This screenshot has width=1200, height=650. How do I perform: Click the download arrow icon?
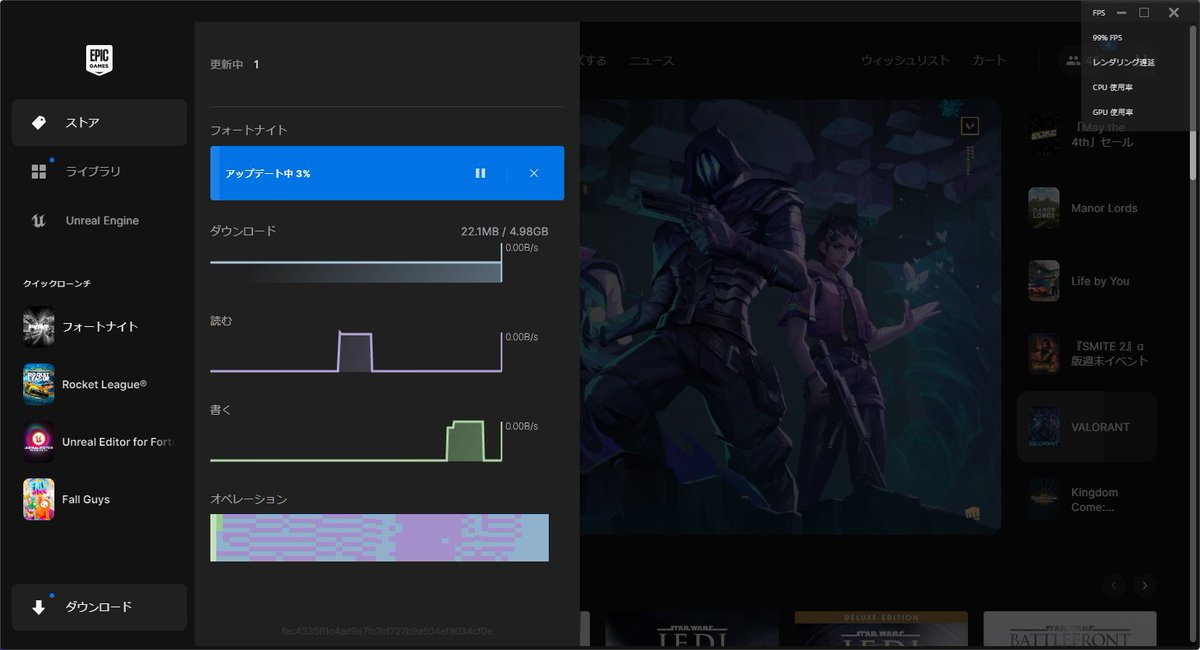[39, 607]
